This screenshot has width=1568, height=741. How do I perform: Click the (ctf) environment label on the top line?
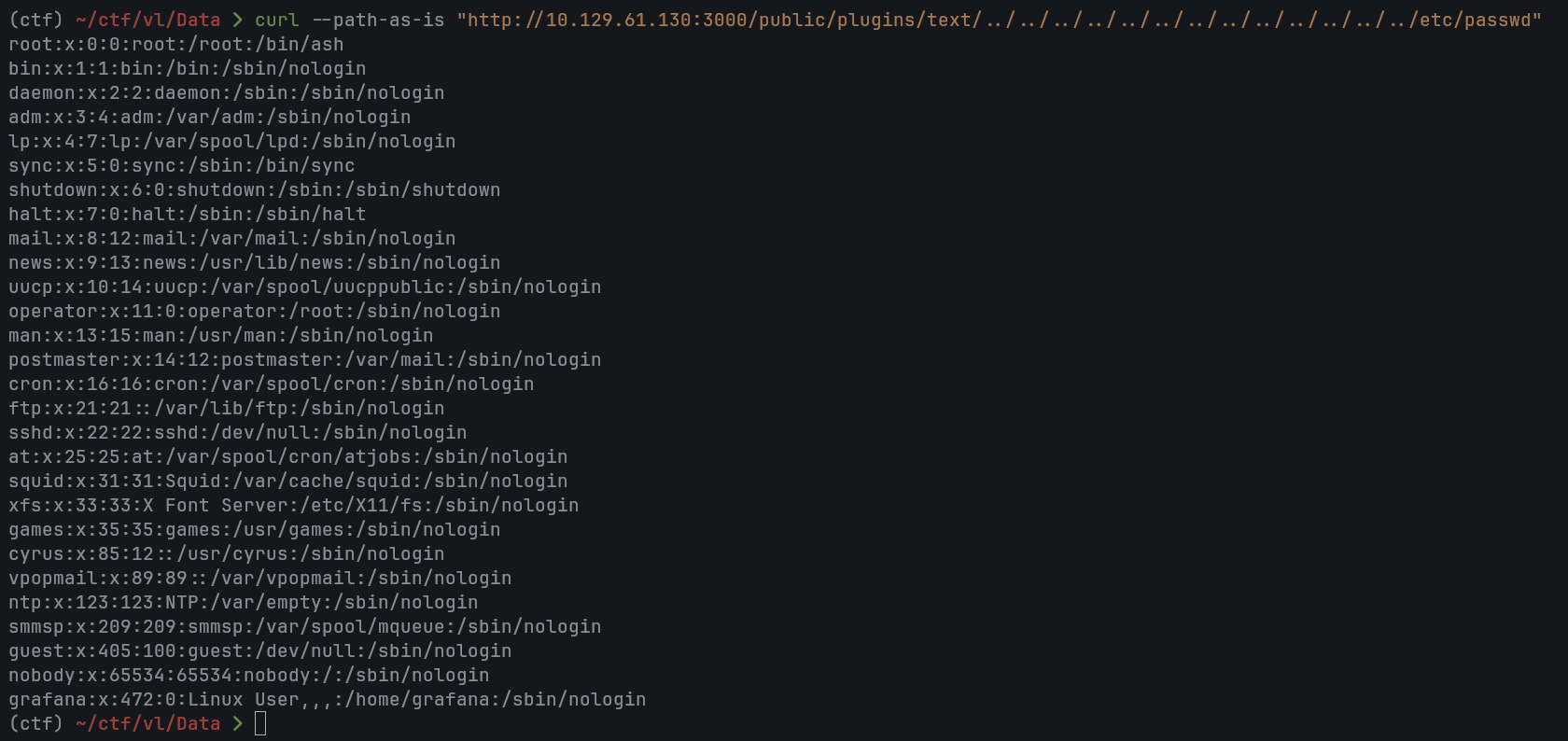35,20
